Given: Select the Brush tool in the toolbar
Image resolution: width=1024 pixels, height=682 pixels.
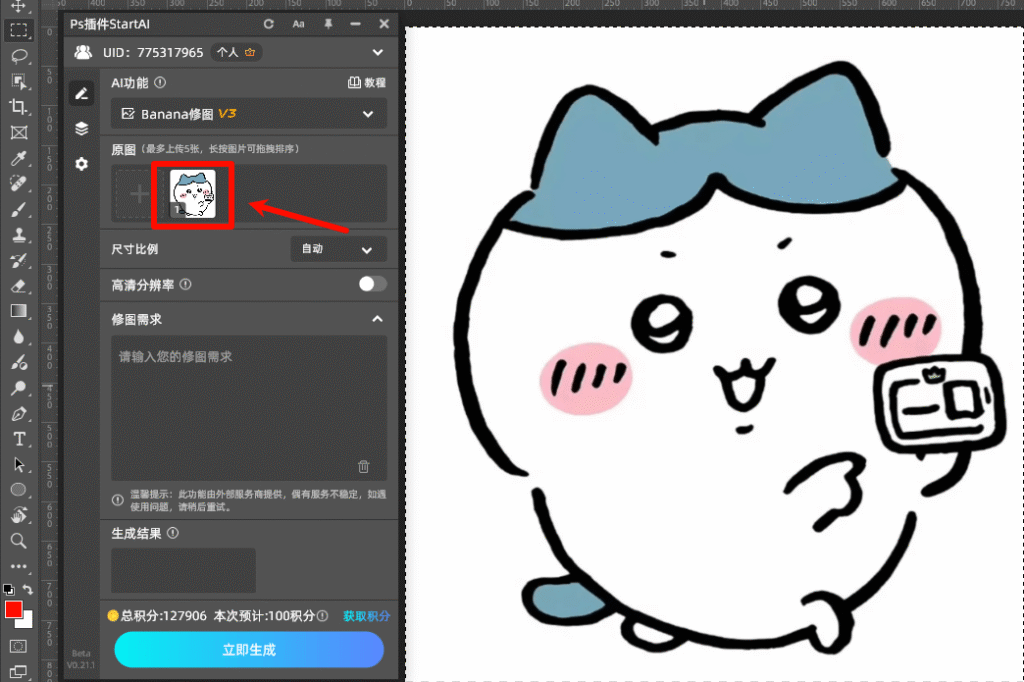Looking at the screenshot, I should (x=20, y=211).
